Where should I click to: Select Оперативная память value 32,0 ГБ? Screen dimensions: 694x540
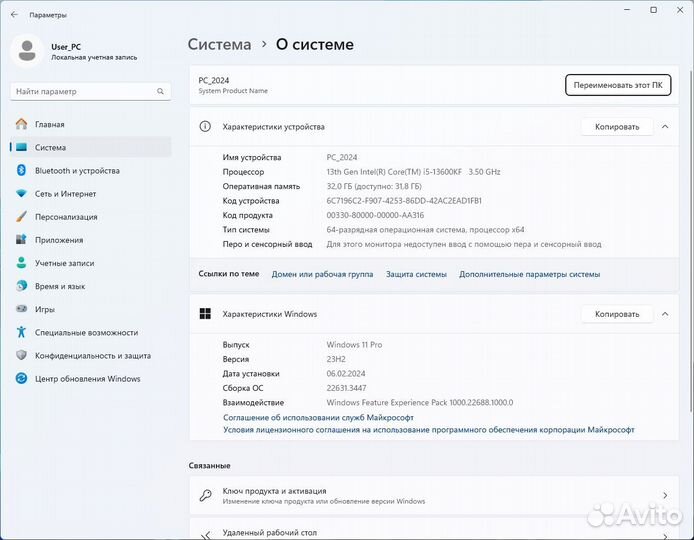(374, 186)
